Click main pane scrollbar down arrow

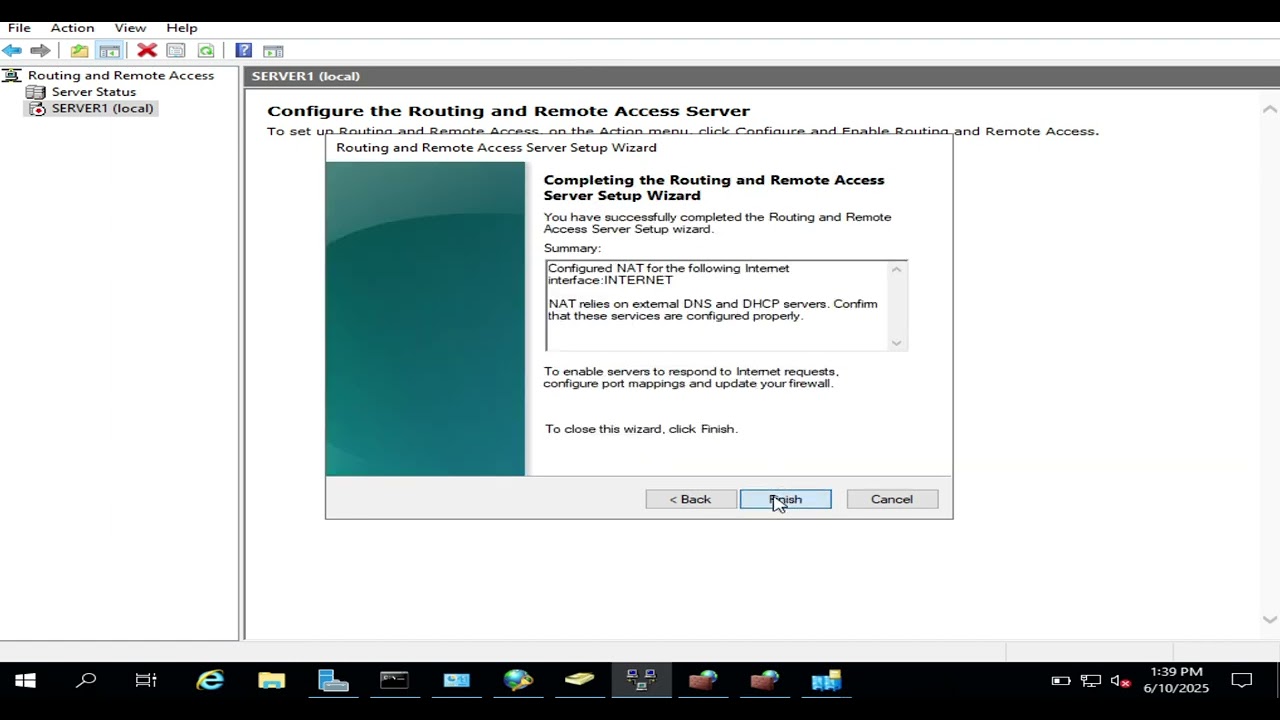tap(1270, 620)
